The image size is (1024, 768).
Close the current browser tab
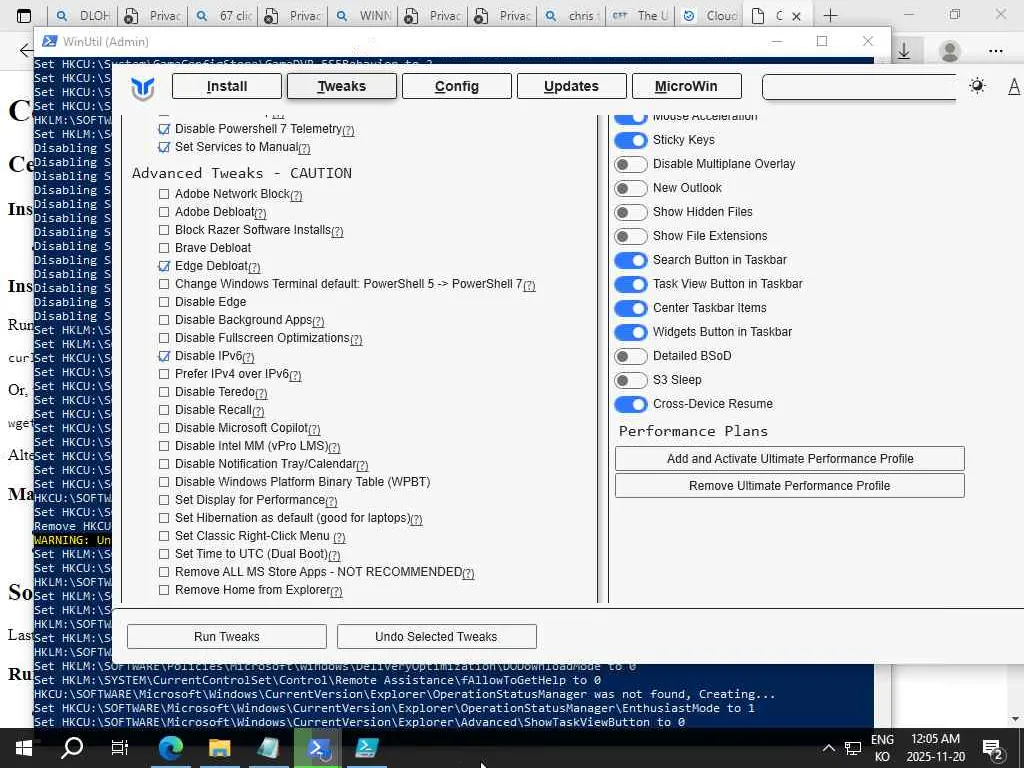point(796,16)
